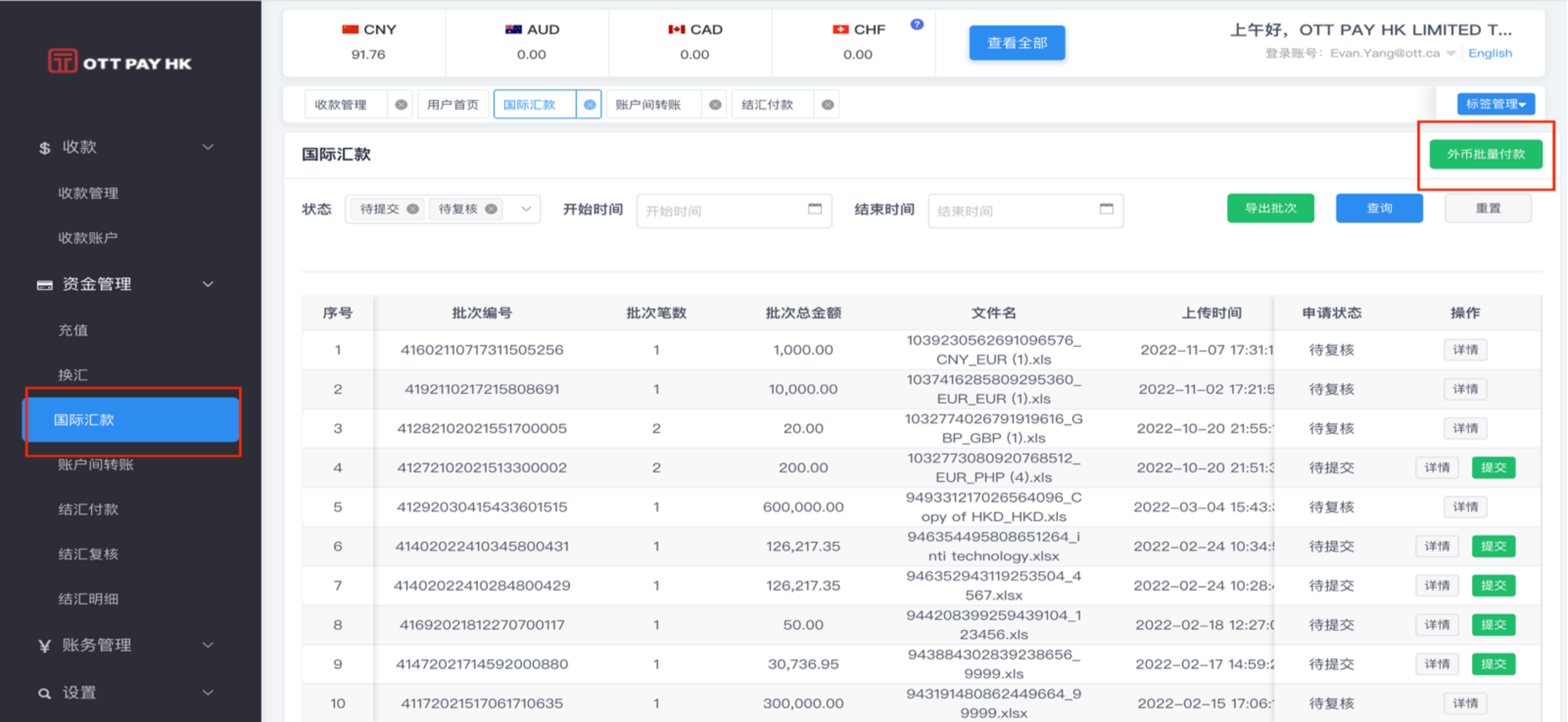Open 账户间转账 in the sidebar
The image size is (1568, 722).
point(95,465)
